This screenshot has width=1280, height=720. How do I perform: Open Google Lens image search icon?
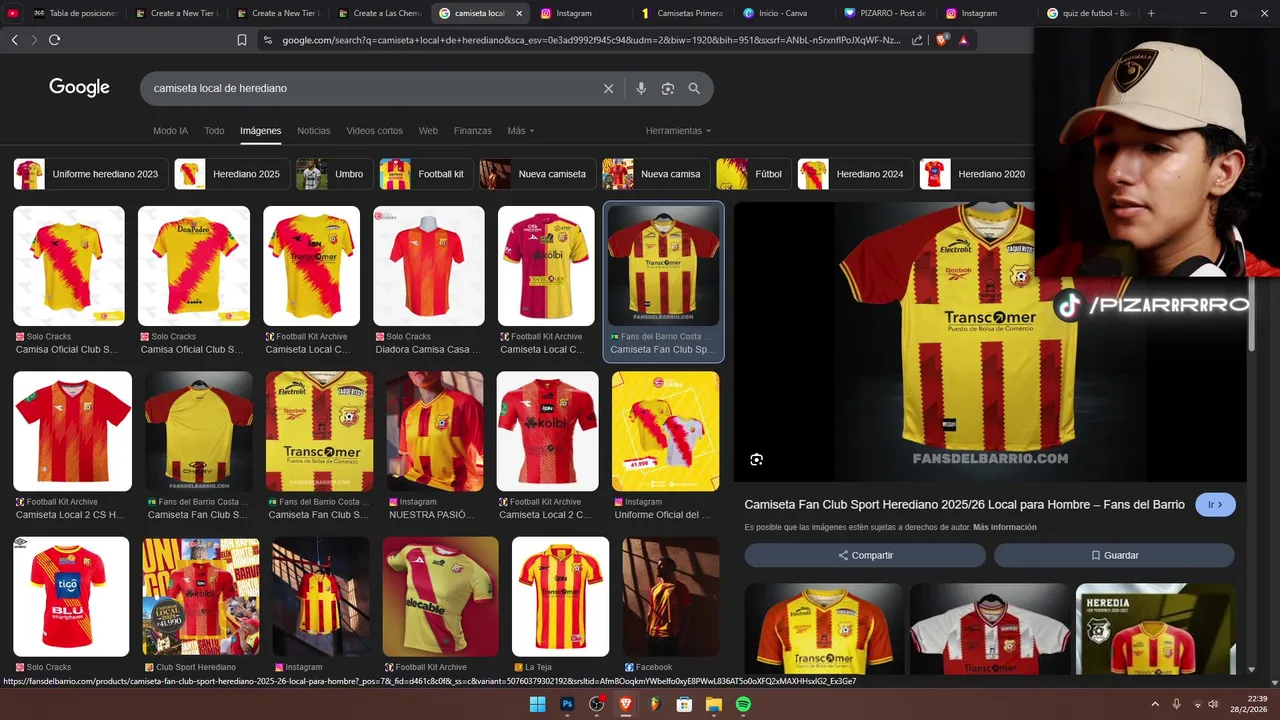point(668,88)
